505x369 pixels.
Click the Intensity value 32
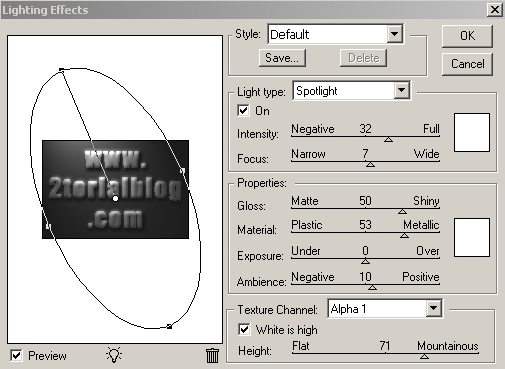[365, 129]
